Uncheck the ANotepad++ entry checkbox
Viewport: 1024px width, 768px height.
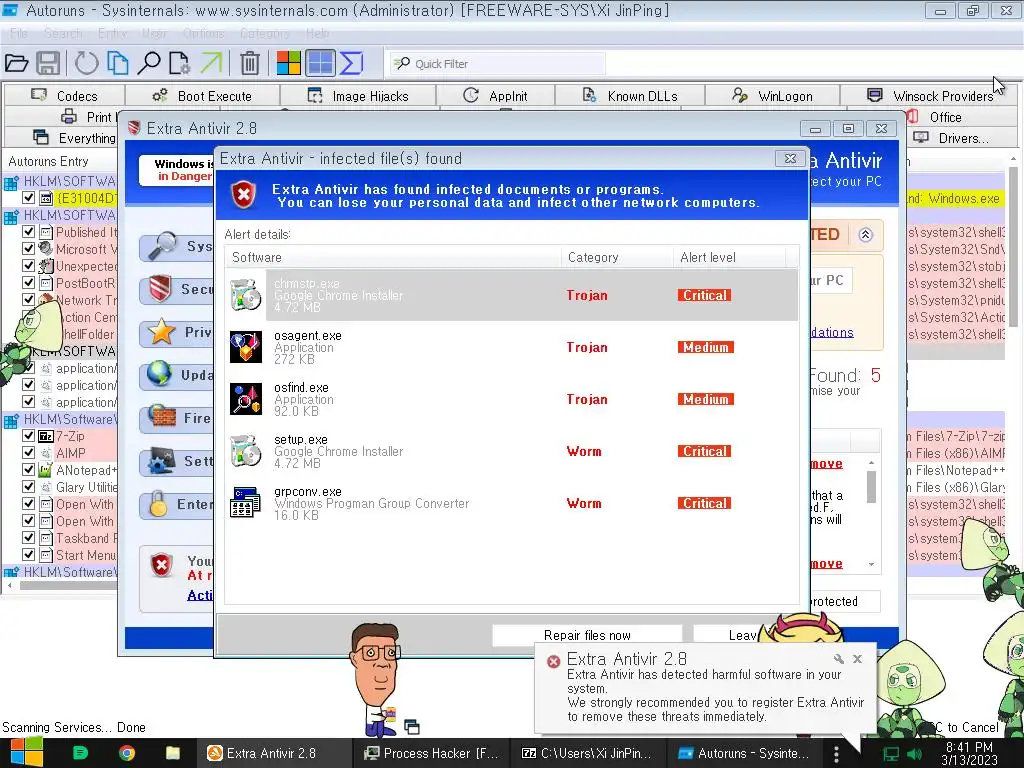28,469
